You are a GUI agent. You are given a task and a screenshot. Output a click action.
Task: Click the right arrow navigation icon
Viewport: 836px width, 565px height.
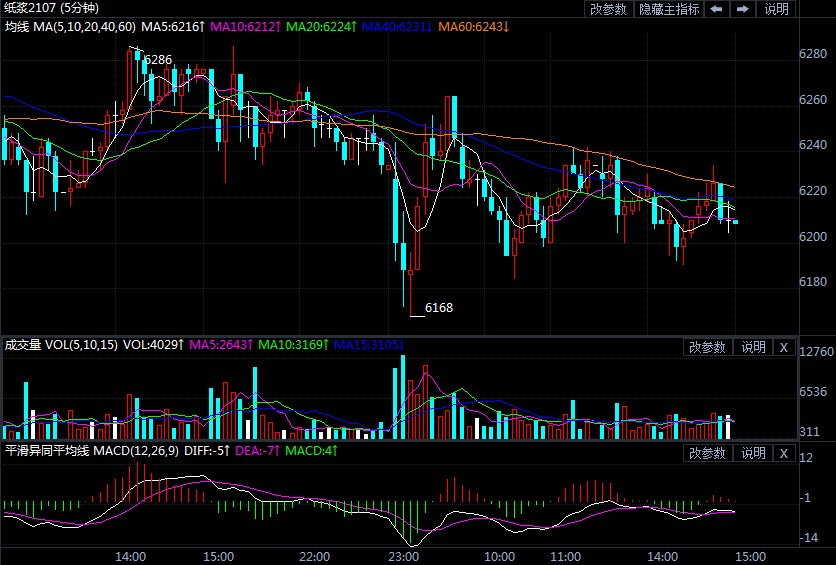(743, 9)
